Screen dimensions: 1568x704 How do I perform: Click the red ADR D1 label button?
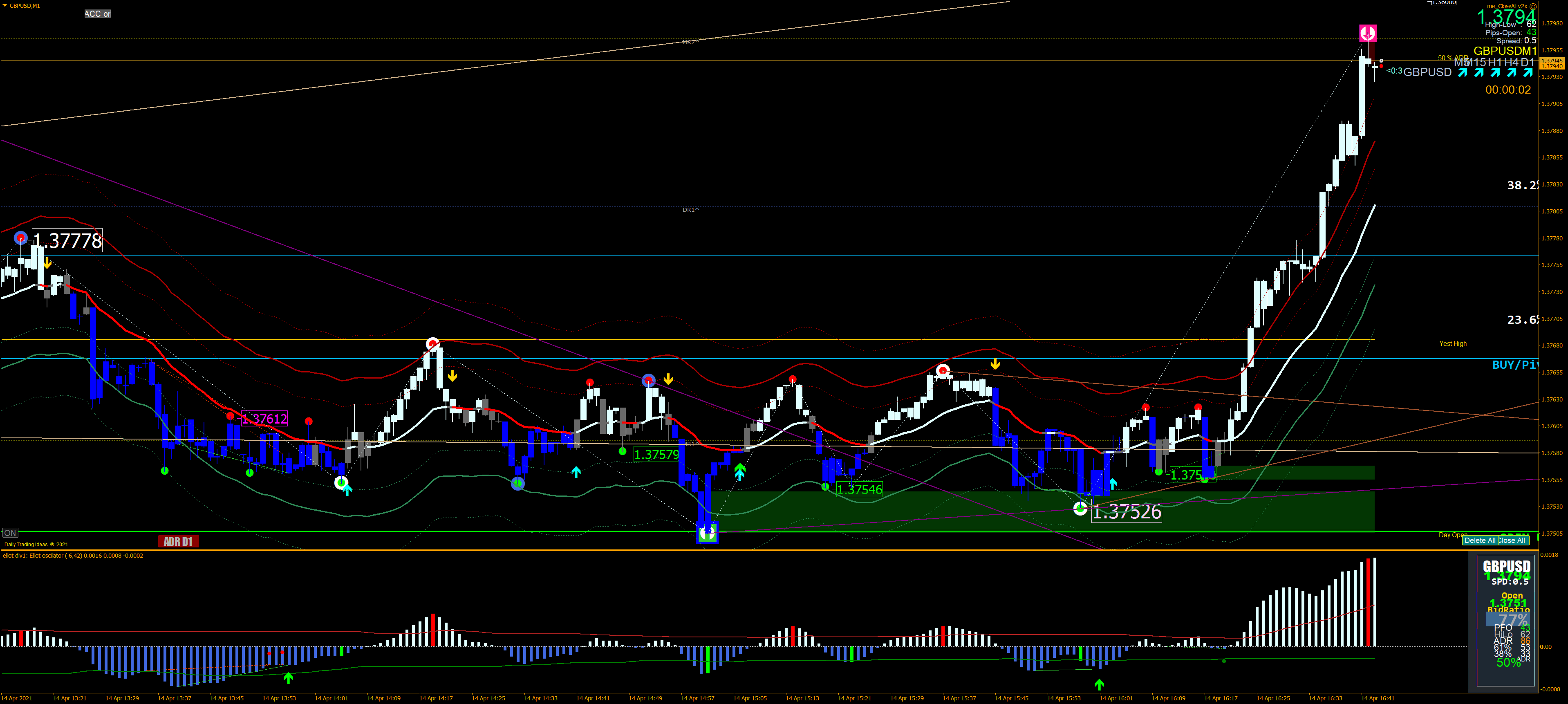(x=178, y=541)
